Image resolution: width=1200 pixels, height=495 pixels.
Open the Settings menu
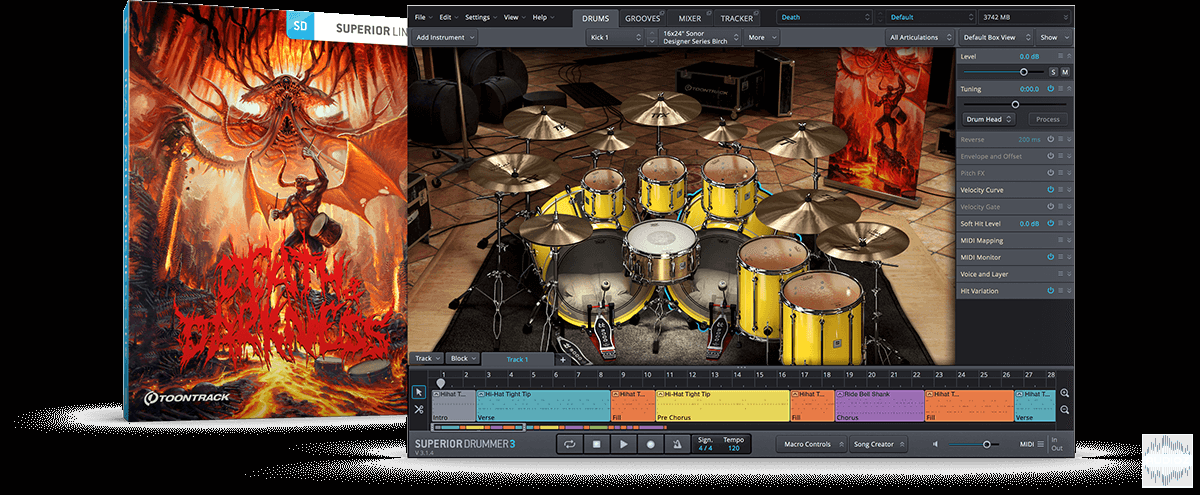click(480, 17)
